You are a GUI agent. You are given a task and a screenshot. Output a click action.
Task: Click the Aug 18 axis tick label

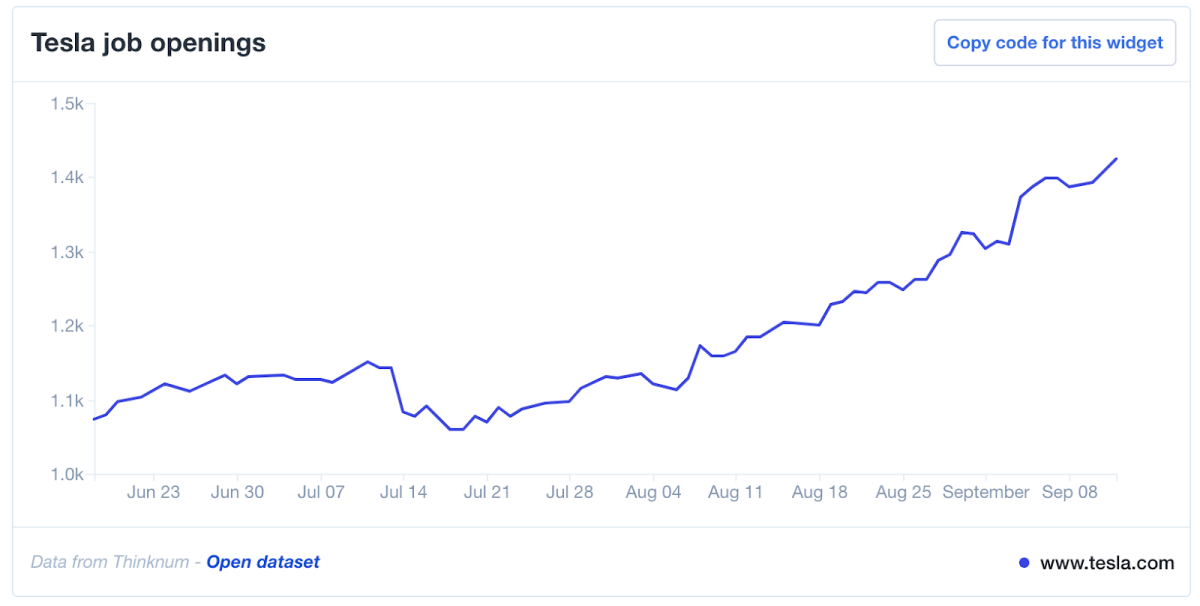coord(819,492)
